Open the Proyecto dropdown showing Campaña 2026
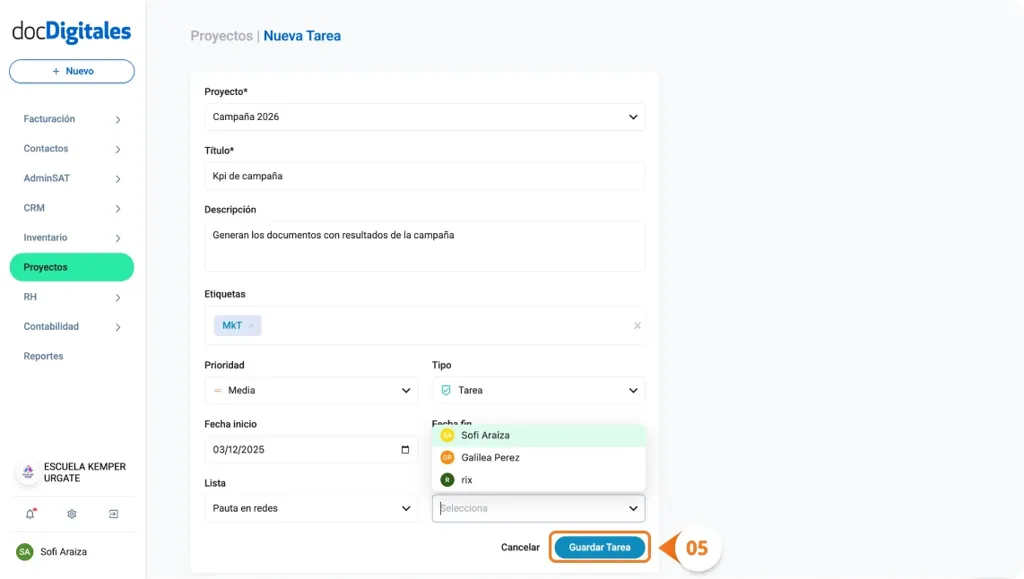The height and width of the screenshot is (579, 1024). [425, 117]
